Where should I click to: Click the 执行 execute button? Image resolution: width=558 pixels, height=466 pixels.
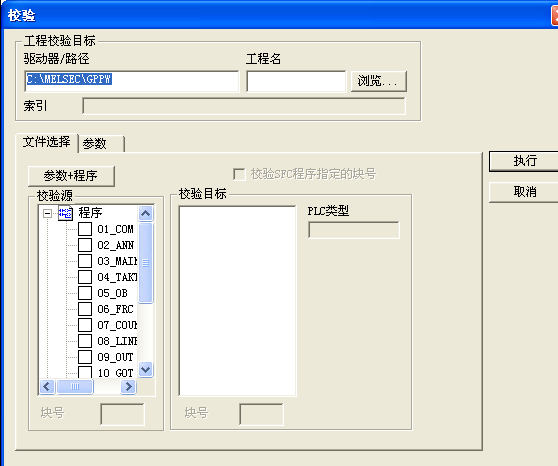point(525,161)
